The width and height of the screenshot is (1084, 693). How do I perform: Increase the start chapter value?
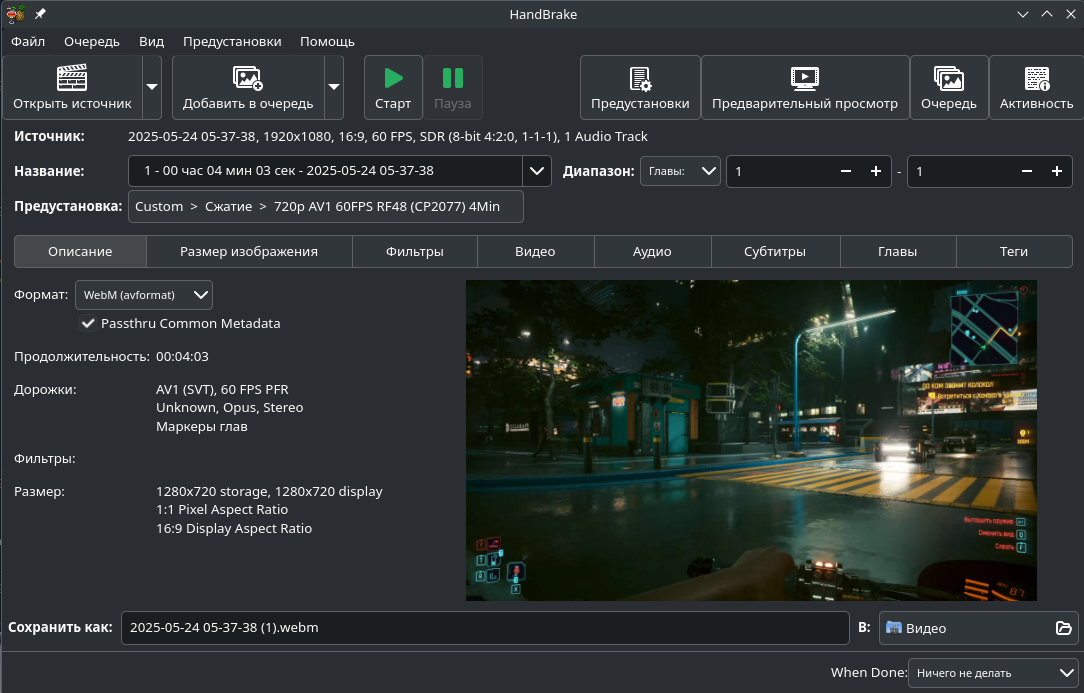click(x=876, y=171)
